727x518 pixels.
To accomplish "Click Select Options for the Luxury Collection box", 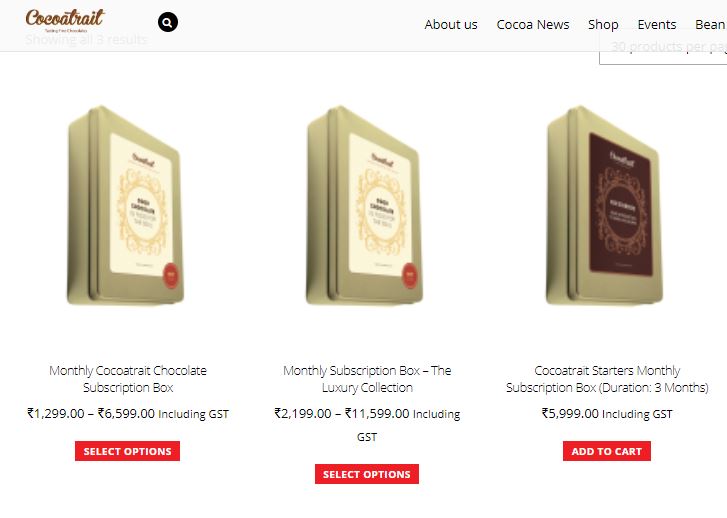I will click(367, 474).
